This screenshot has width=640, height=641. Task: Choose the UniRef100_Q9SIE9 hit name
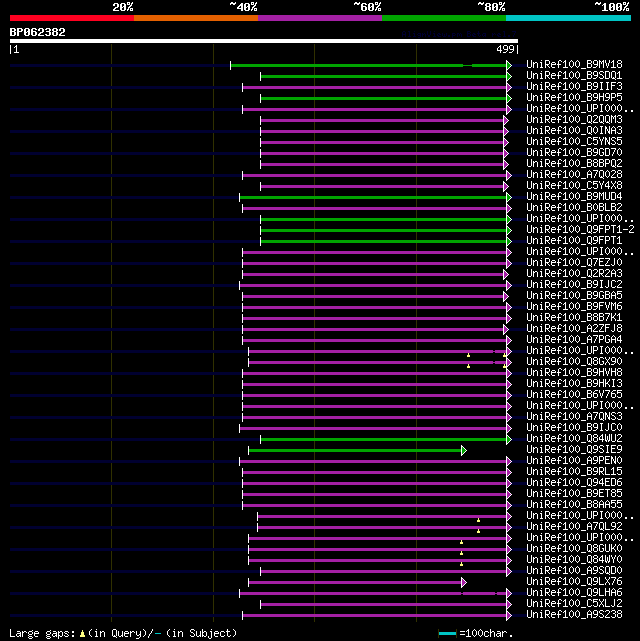(574, 450)
